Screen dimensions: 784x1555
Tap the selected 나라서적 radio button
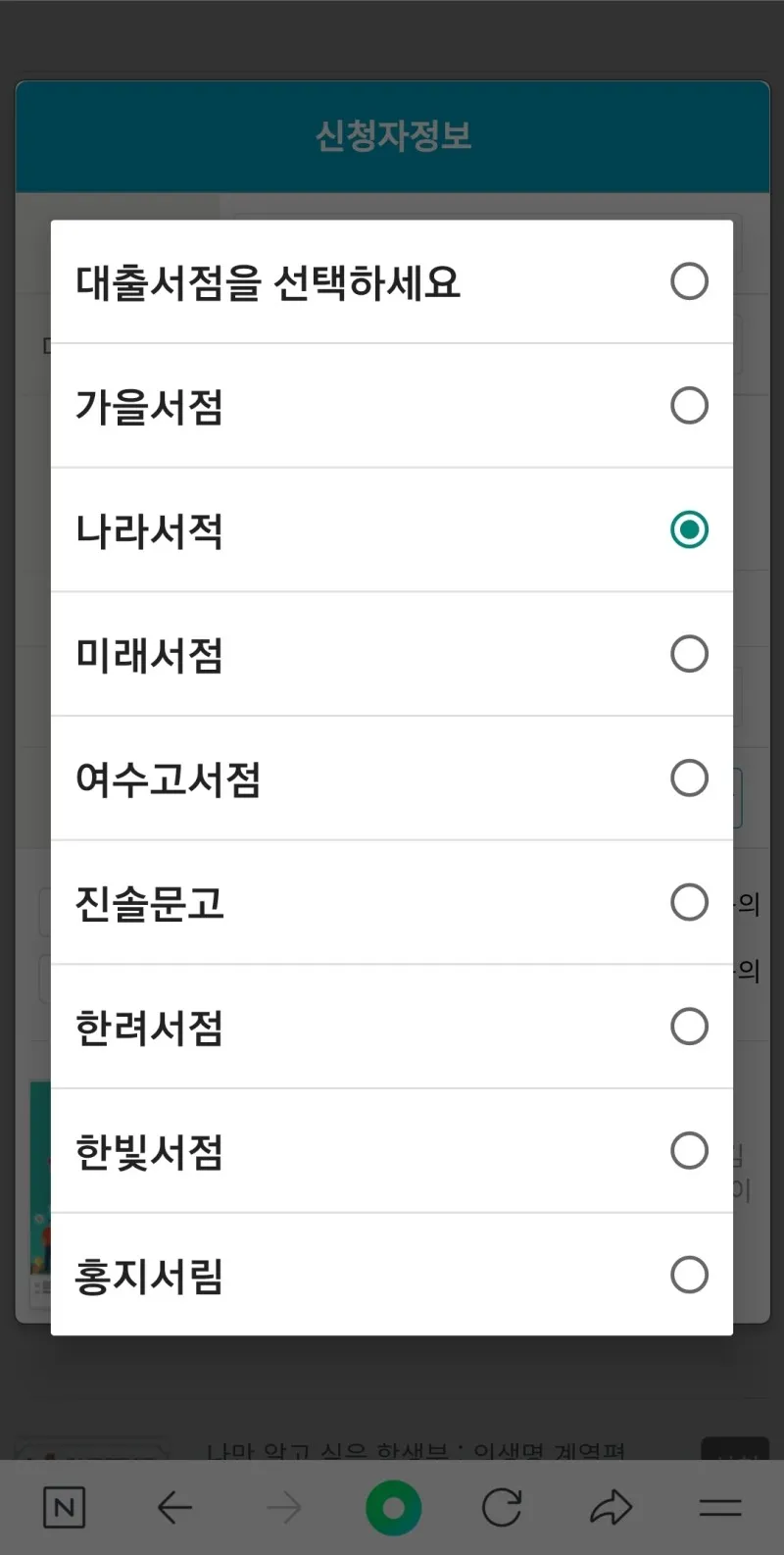click(x=689, y=529)
